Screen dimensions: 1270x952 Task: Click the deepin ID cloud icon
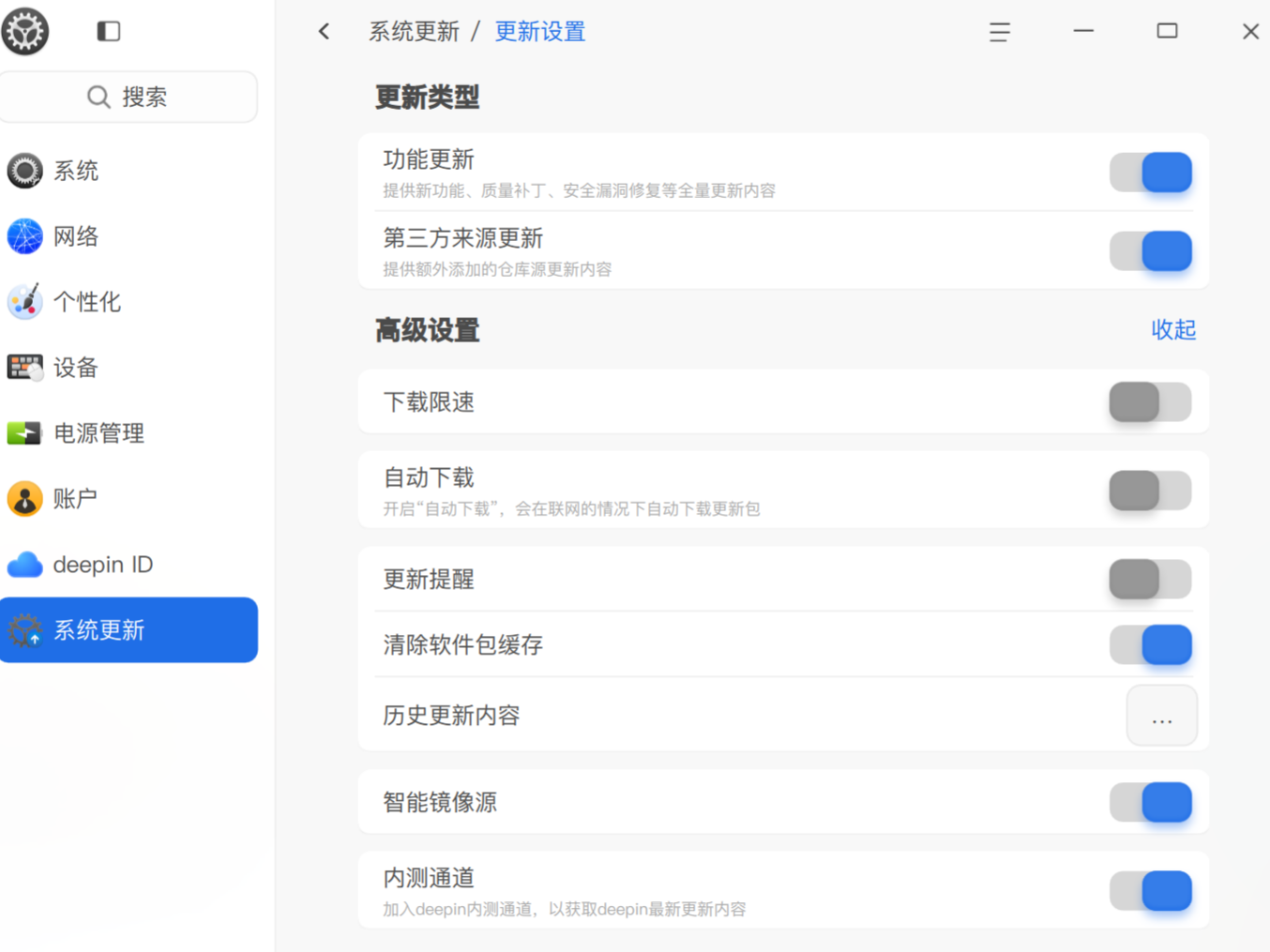pos(24,565)
